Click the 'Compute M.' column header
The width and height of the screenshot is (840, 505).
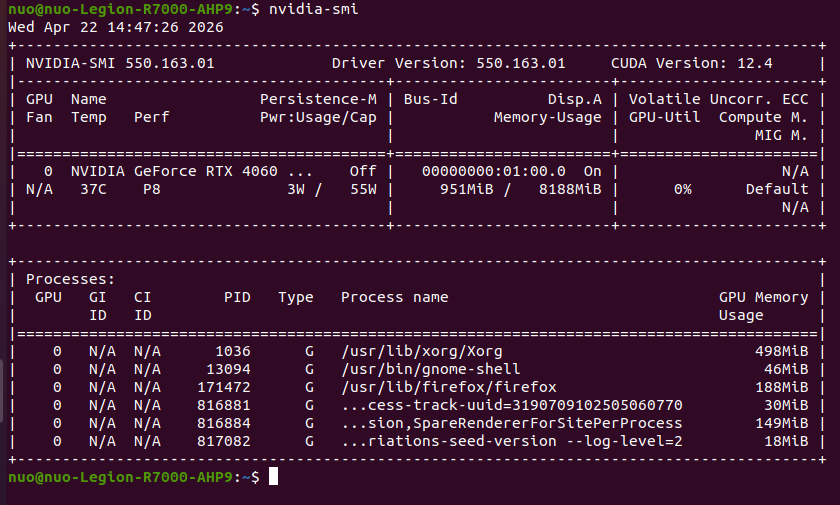763,117
